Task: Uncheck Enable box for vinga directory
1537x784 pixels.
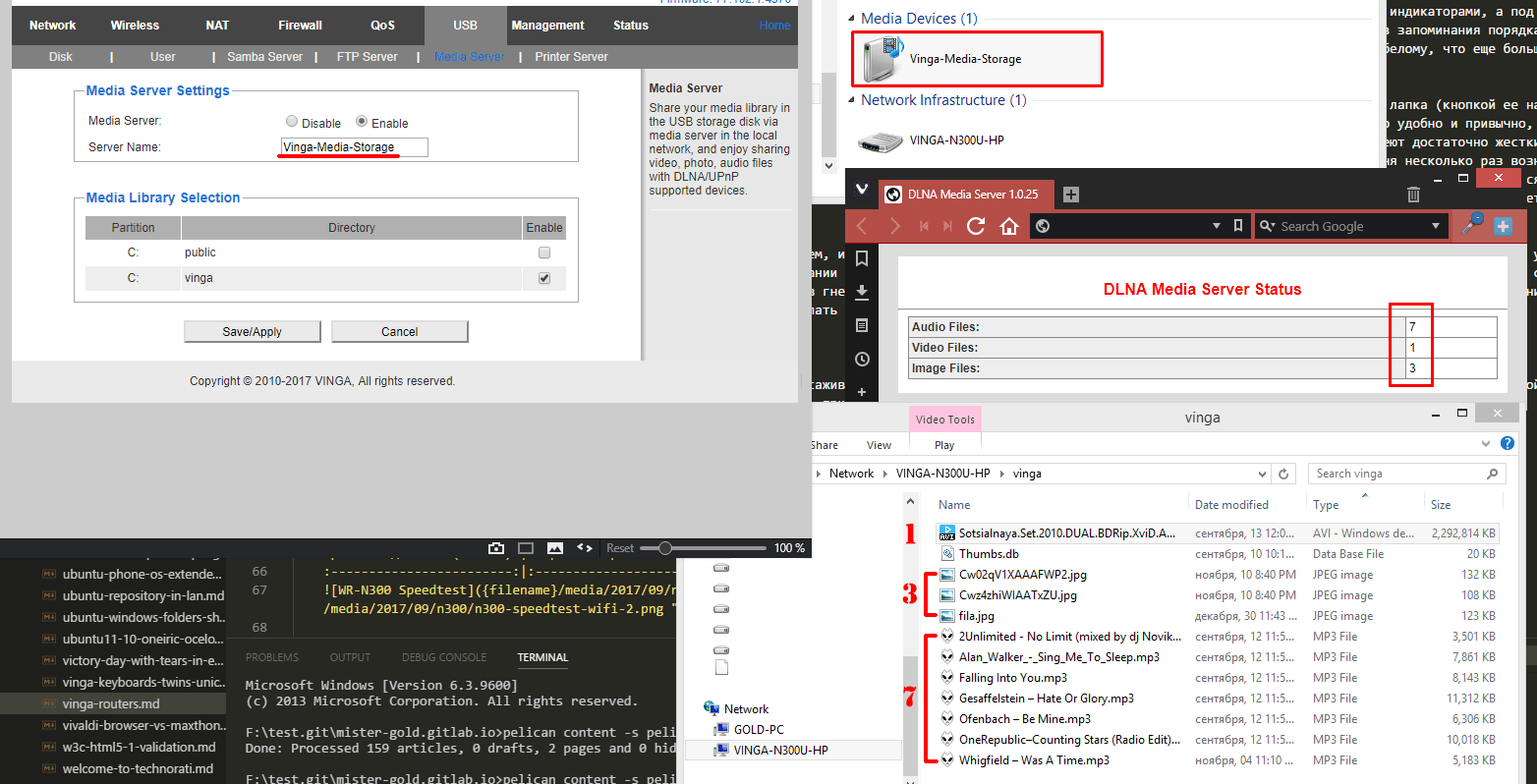Action: point(544,278)
